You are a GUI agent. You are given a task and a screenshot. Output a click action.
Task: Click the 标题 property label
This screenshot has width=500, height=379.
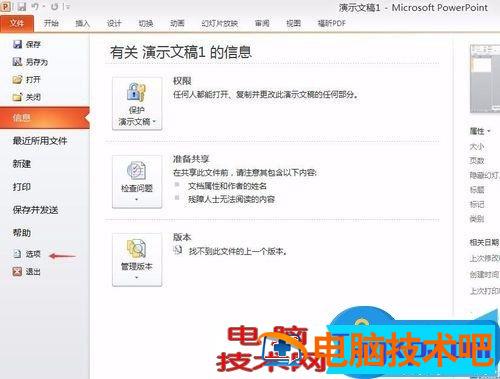(x=477, y=190)
